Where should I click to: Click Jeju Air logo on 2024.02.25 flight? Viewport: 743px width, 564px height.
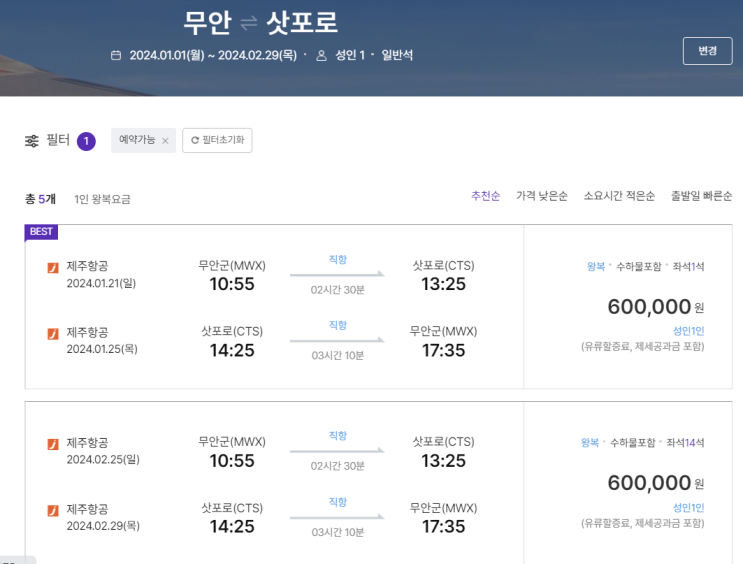pyautogui.click(x=53, y=443)
